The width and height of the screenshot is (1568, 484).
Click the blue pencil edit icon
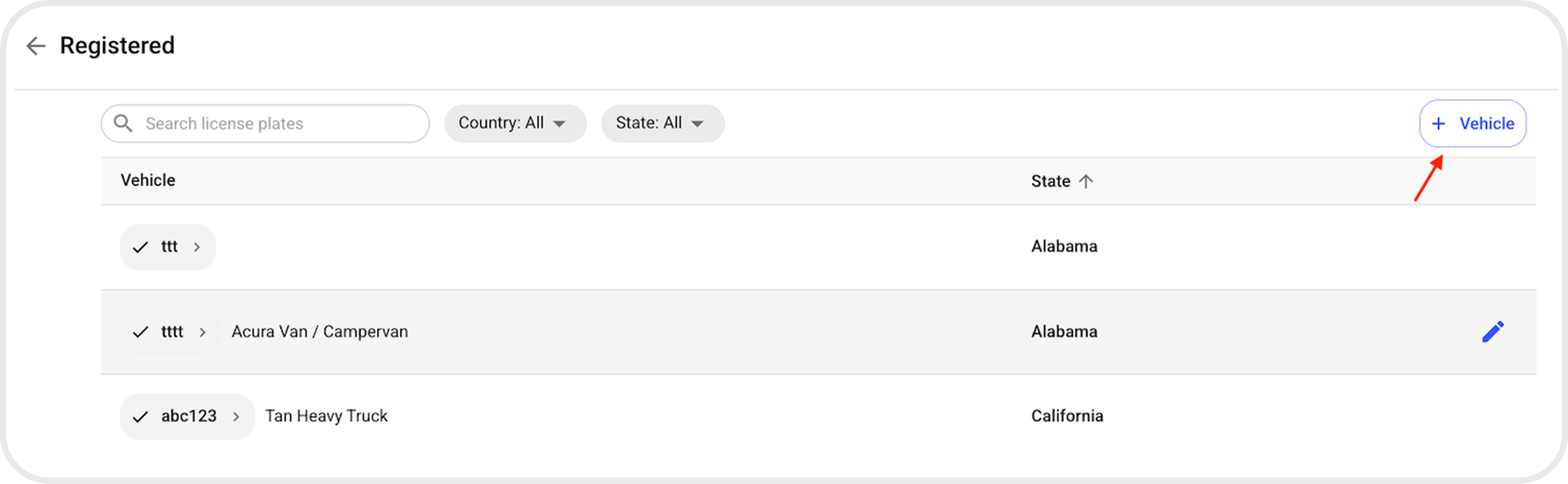(x=1493, y=332)
